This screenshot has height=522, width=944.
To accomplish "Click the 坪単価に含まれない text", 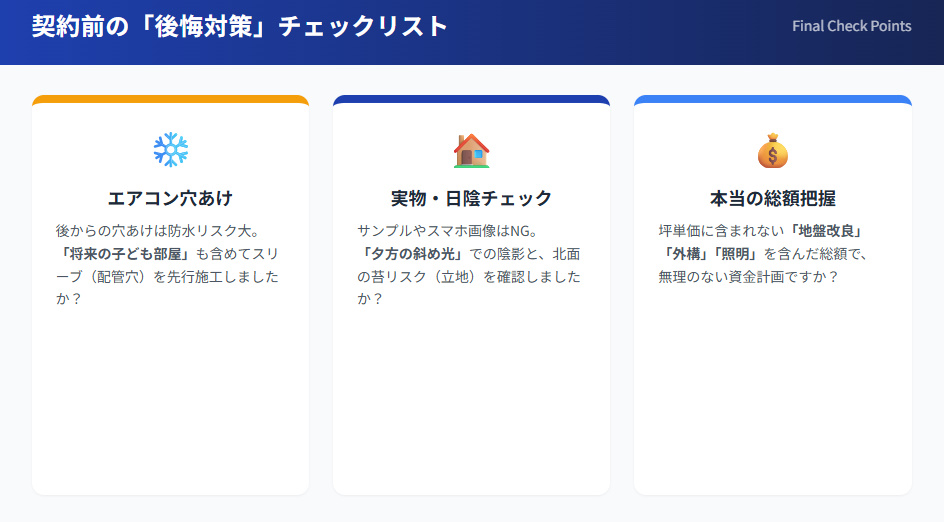I will (x=721, y=230).
